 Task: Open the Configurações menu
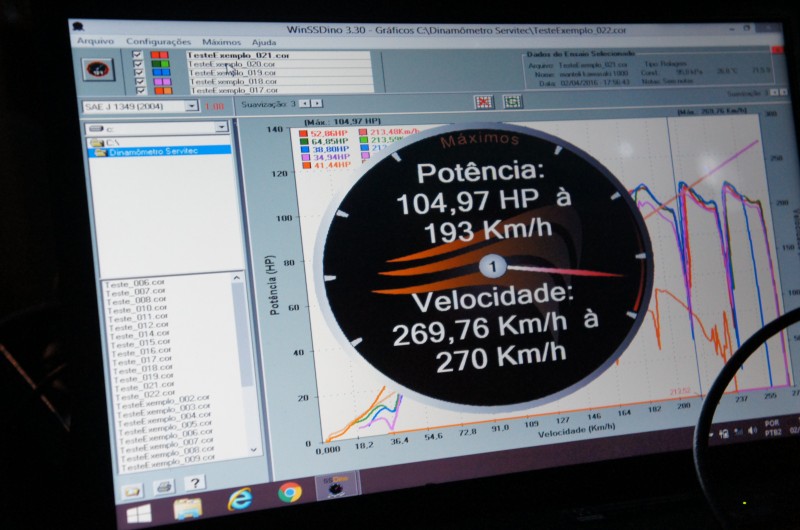click(158, 42)
